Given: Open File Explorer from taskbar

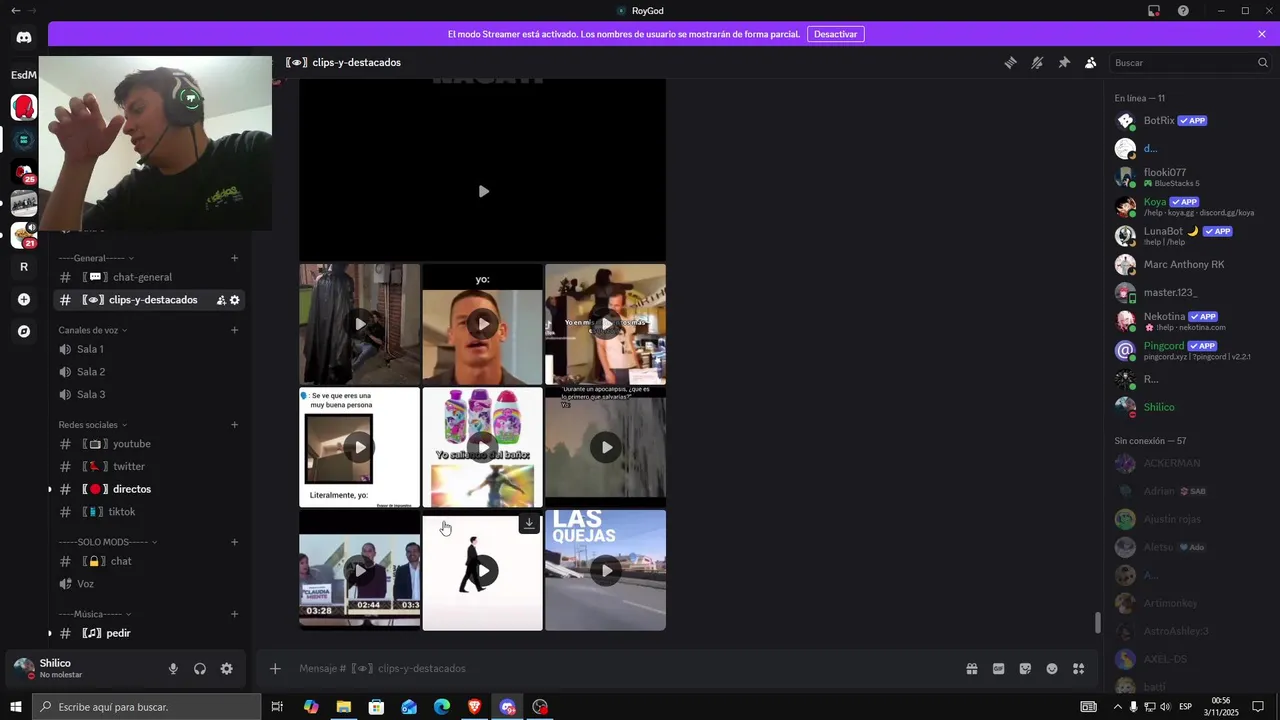Looking at the screenshot, I should 343,707.
